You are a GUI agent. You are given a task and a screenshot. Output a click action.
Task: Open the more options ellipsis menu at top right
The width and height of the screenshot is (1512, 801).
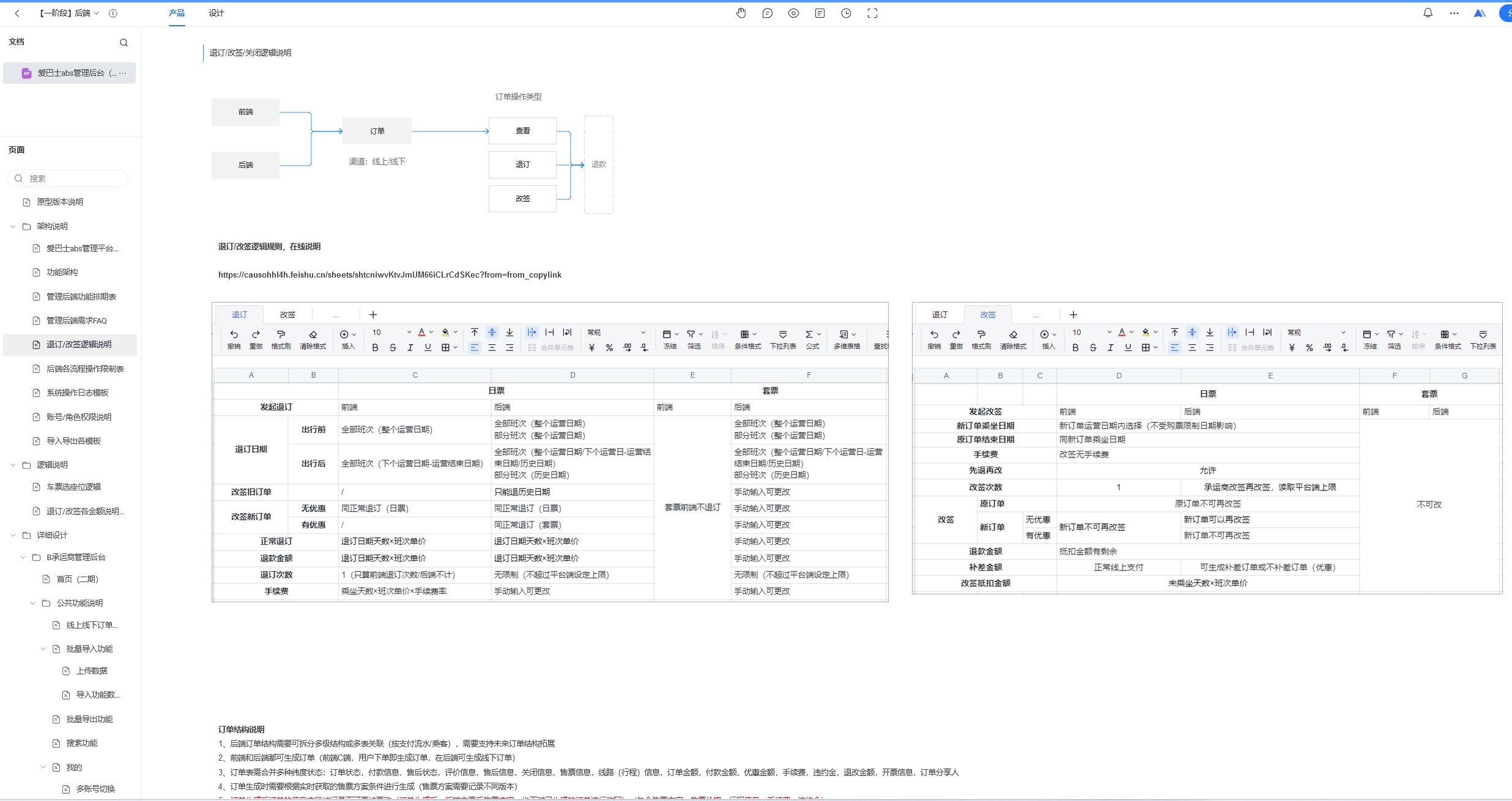[1454, 13]
